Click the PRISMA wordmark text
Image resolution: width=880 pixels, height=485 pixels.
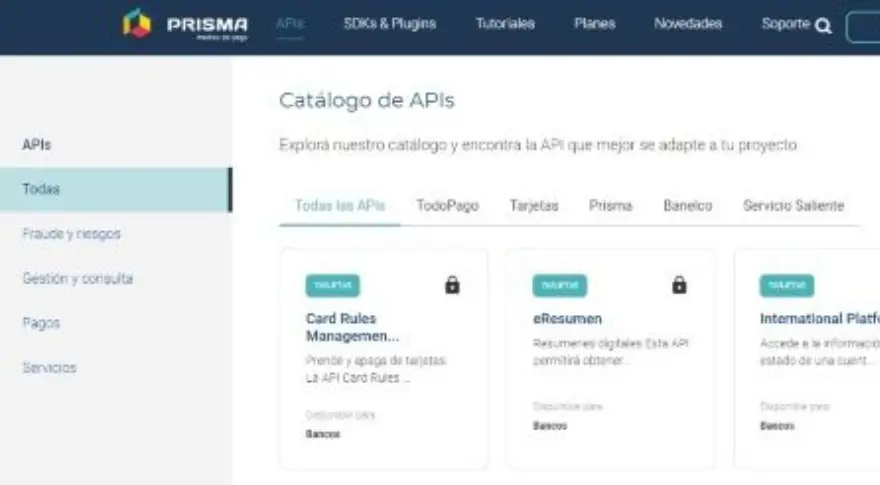[x=208, y=25]
